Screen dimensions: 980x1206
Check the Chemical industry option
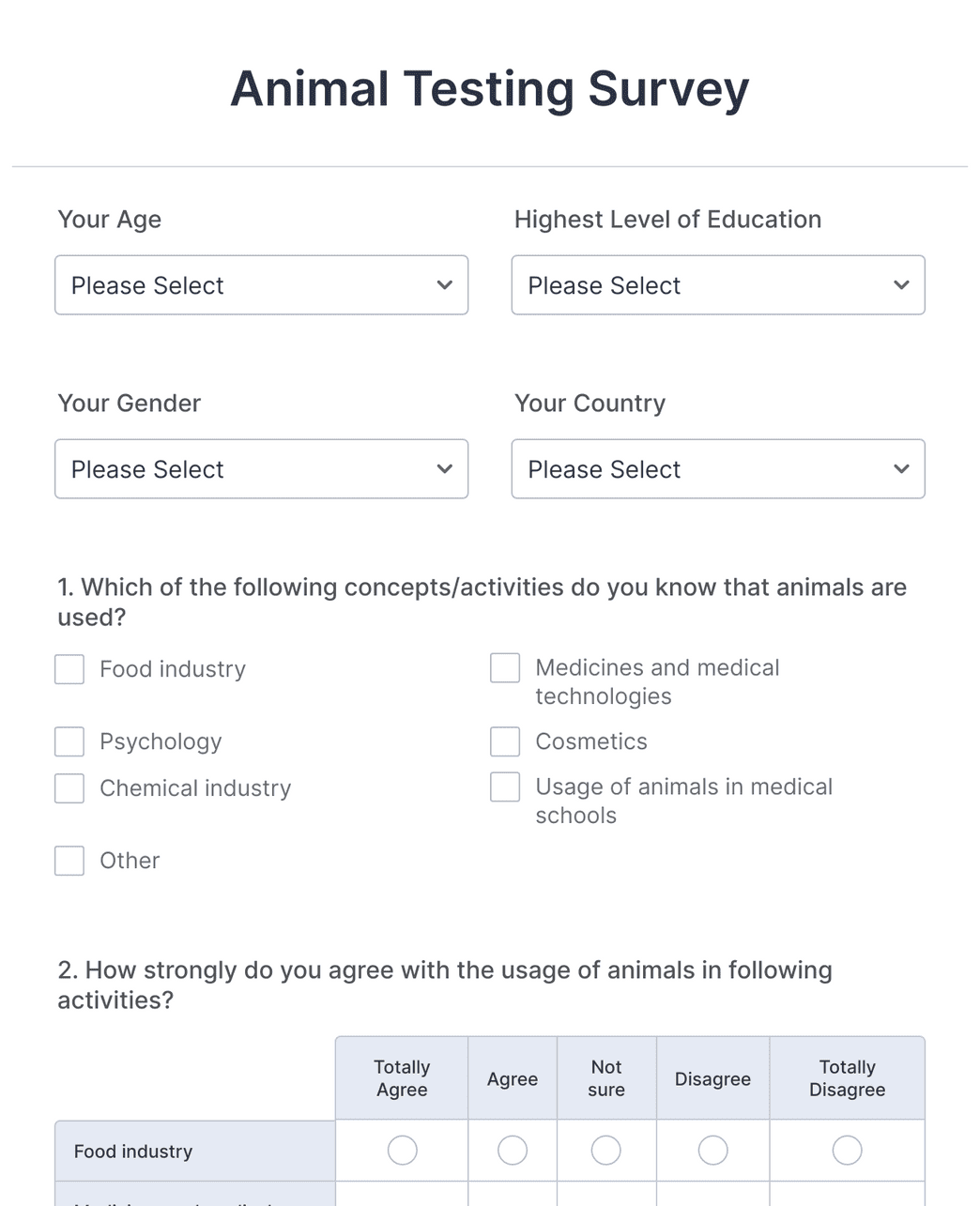coord(69,788)
